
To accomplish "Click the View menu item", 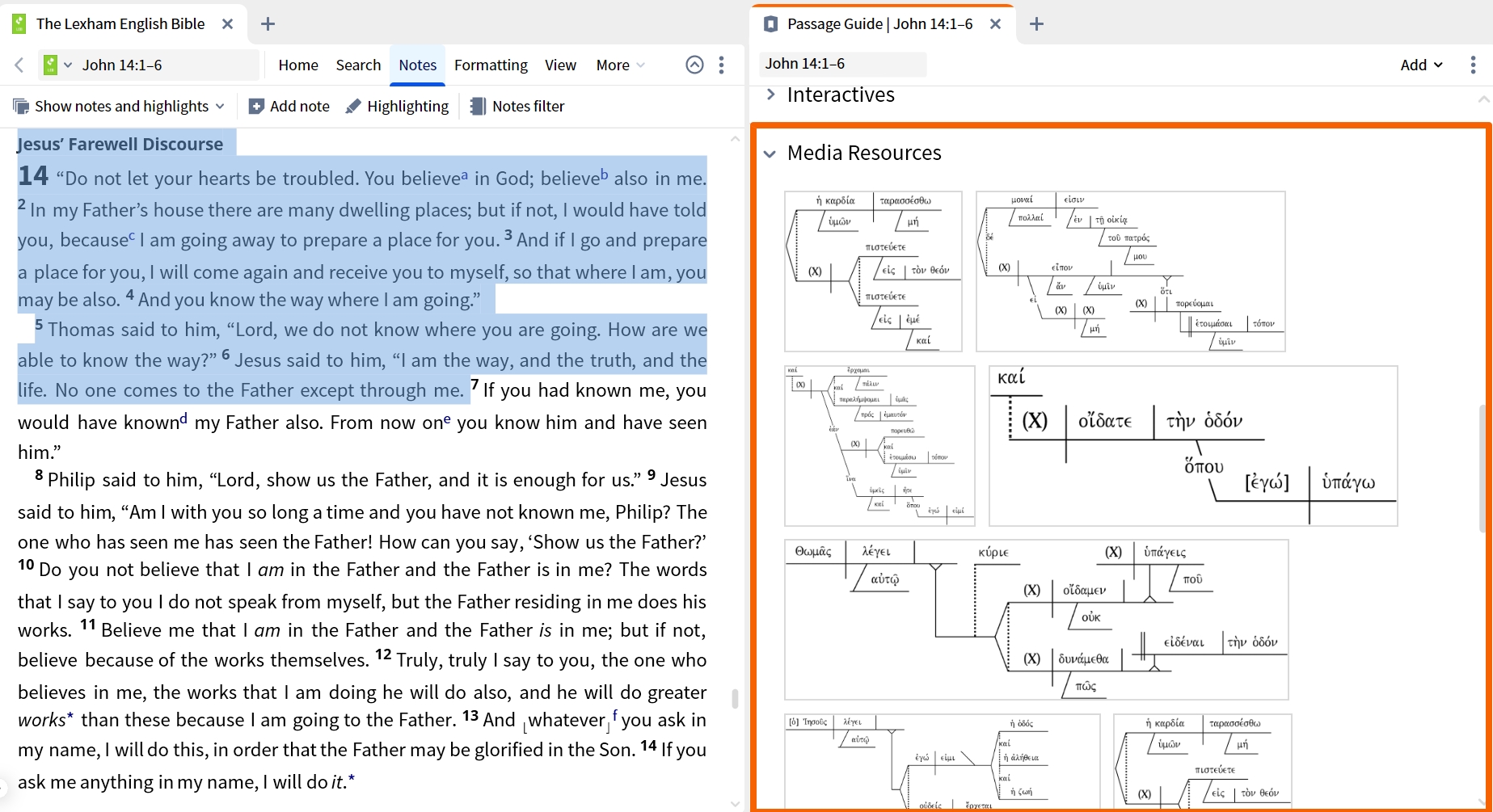I will click(x=560, y=65).
